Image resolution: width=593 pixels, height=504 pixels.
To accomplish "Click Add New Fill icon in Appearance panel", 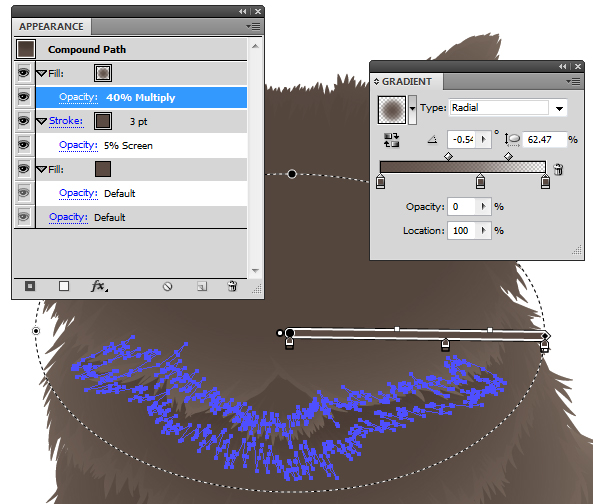I will click(x=64, y=286).
